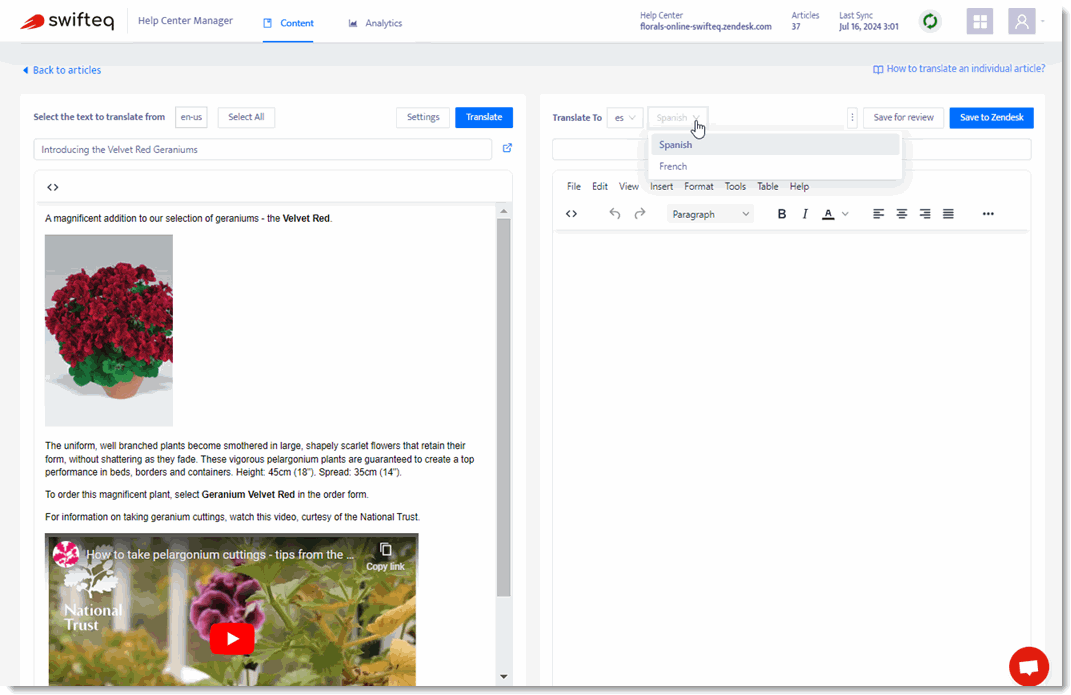1071x695 pixels.
Task: Open the Table menu
Action: point(768,186)
